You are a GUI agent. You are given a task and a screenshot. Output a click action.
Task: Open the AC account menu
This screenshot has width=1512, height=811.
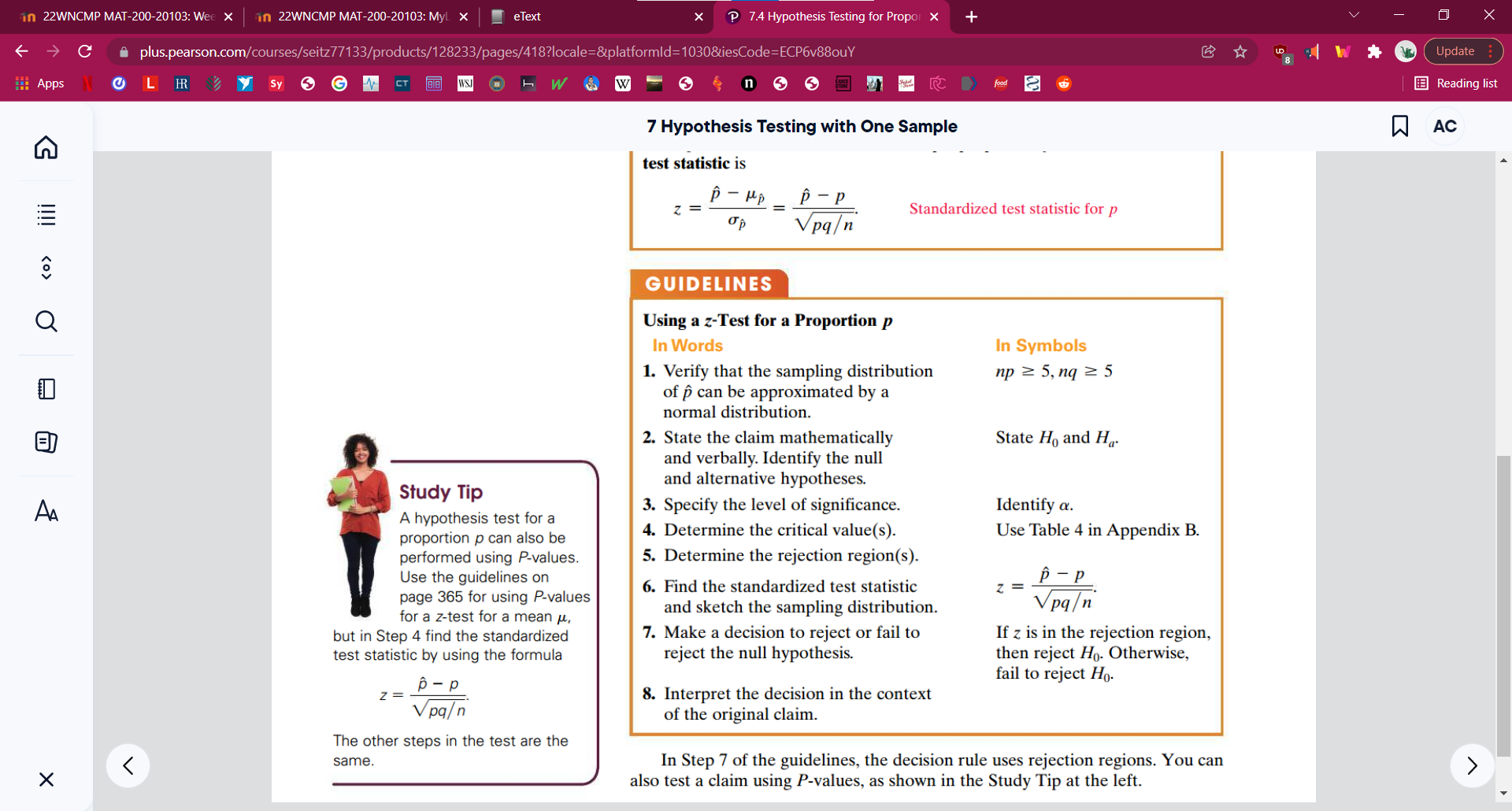point(1446,126)
